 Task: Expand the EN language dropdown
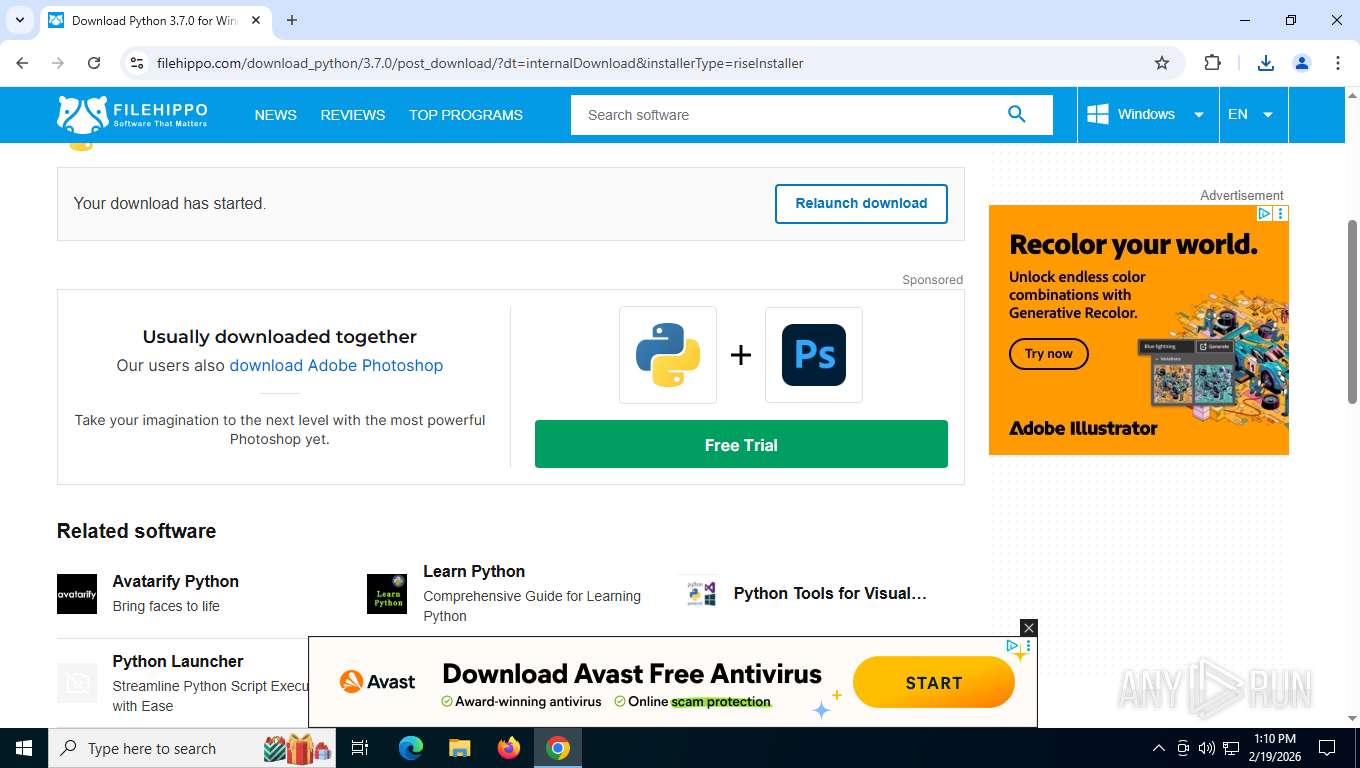1268,115
